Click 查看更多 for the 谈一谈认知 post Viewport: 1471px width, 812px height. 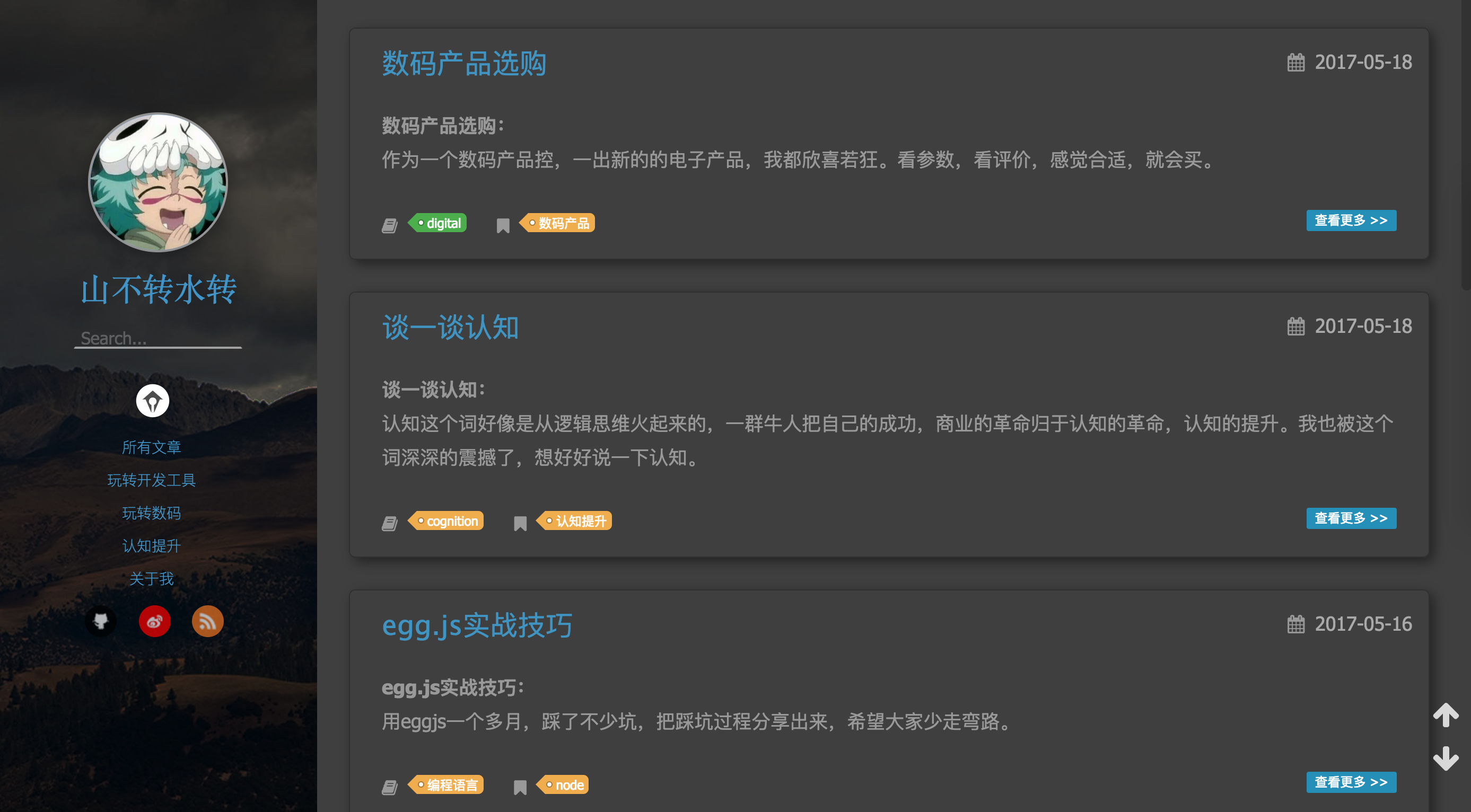pos(1351,518)
